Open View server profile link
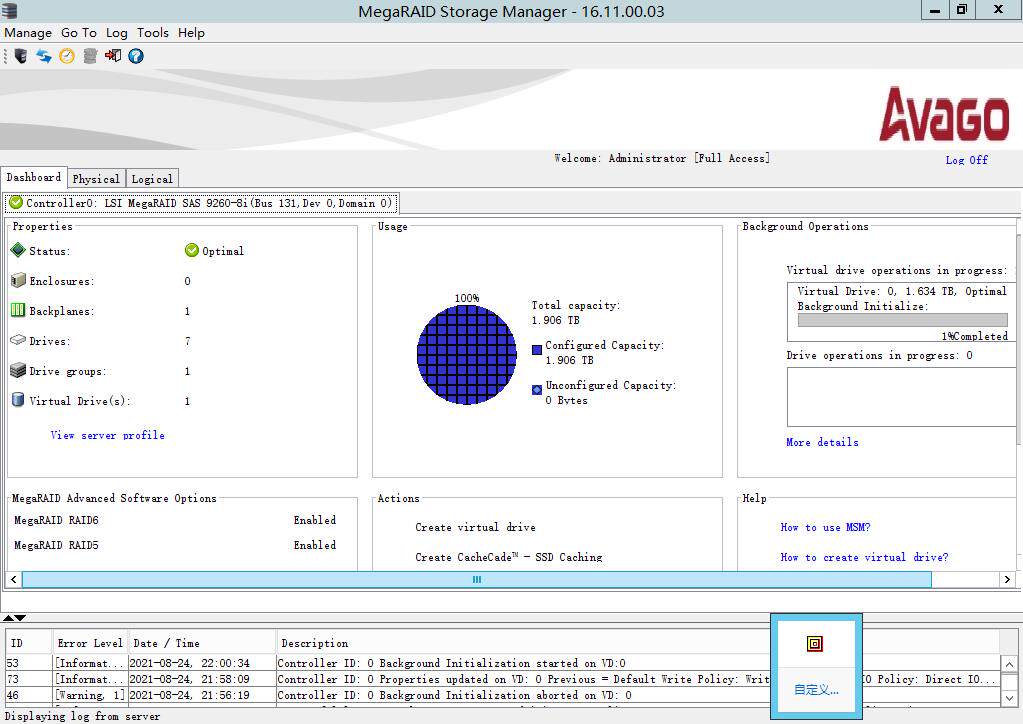This screenshot has height=724, width=1023. click(x=108, y=435)
